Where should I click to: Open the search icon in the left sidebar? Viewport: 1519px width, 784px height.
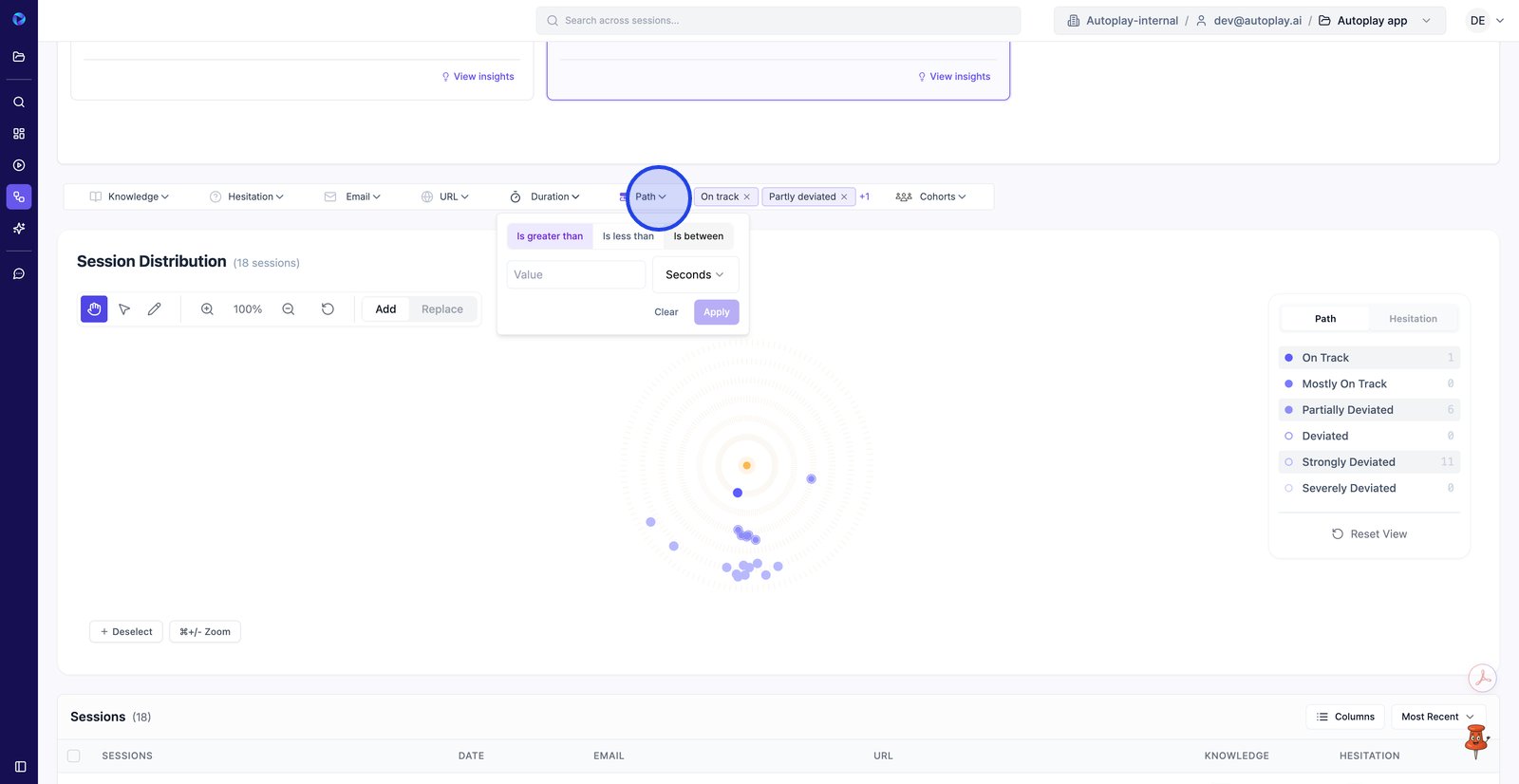[19, 102]
